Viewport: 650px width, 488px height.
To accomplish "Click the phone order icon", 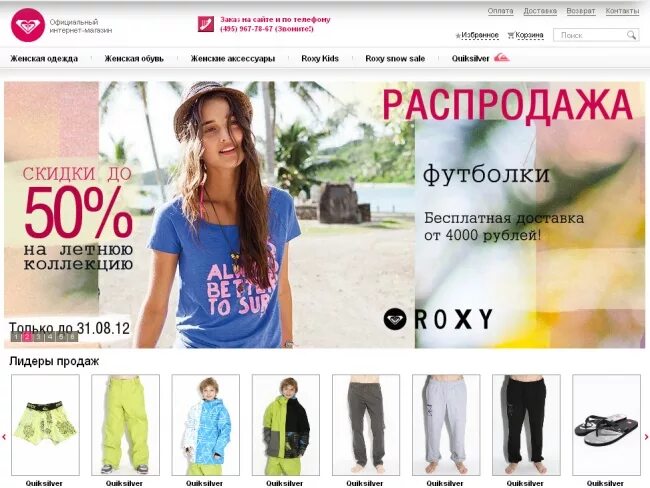I will coord(206,24).
